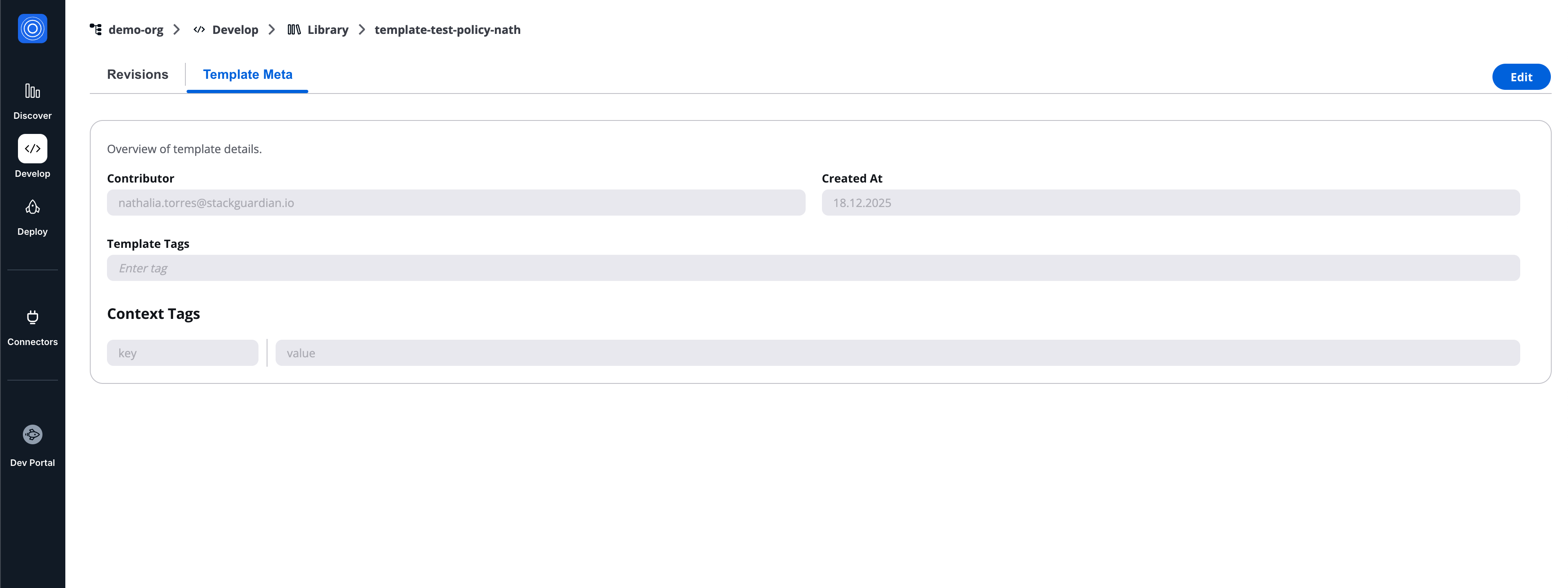Select the Template Meta tab
Screen dimensions: 1568x588
click(x=247, y=74)
